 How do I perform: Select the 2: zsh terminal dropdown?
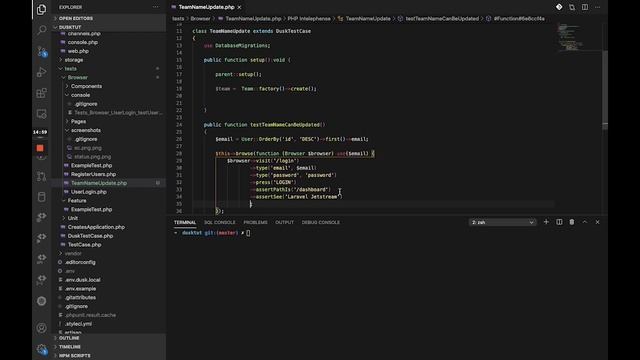coord(502,222)
